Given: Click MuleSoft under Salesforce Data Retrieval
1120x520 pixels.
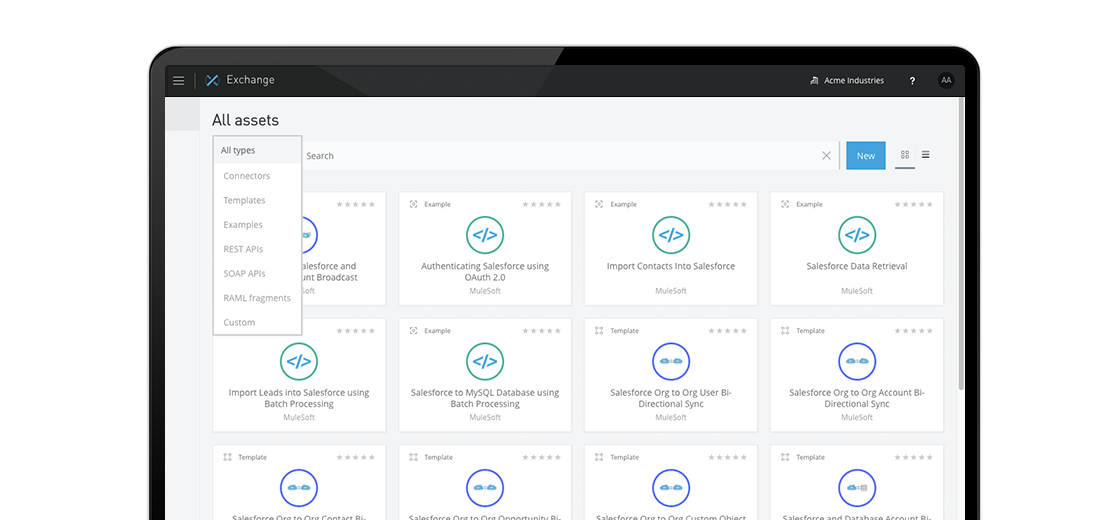Looking at the screenshot, I should tap(857, 291).
